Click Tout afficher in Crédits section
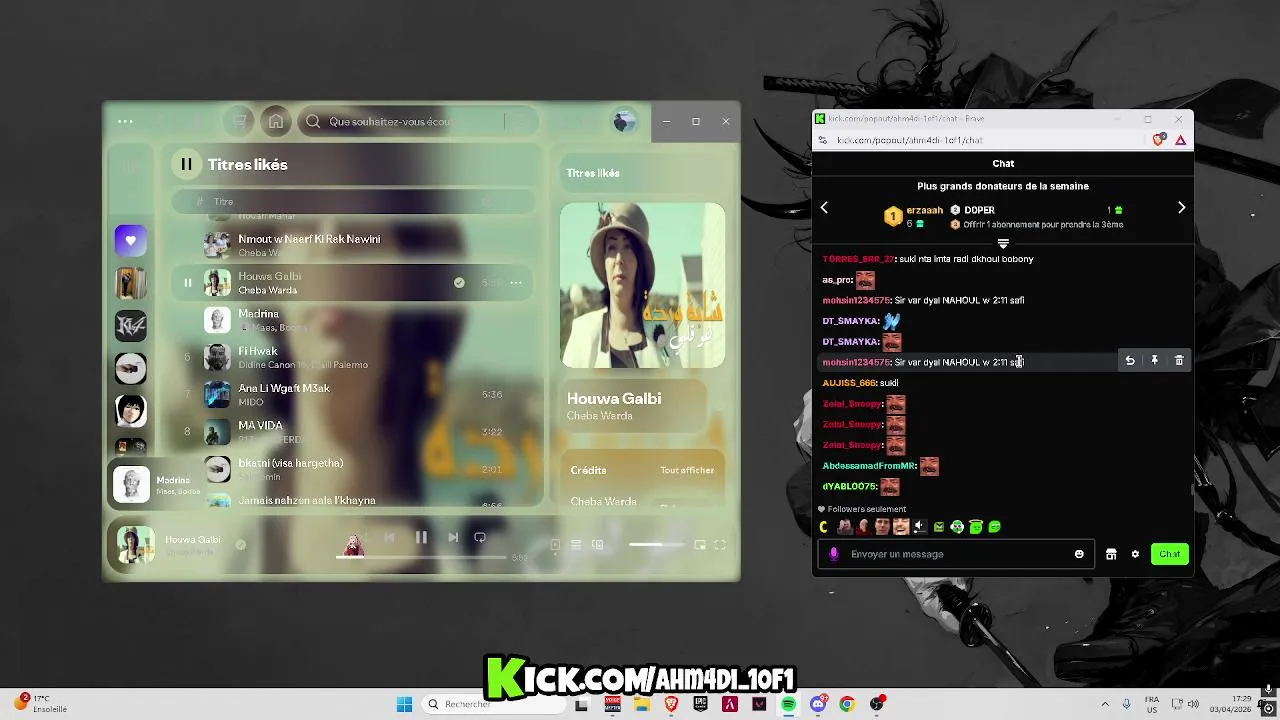 coord(687,470)
